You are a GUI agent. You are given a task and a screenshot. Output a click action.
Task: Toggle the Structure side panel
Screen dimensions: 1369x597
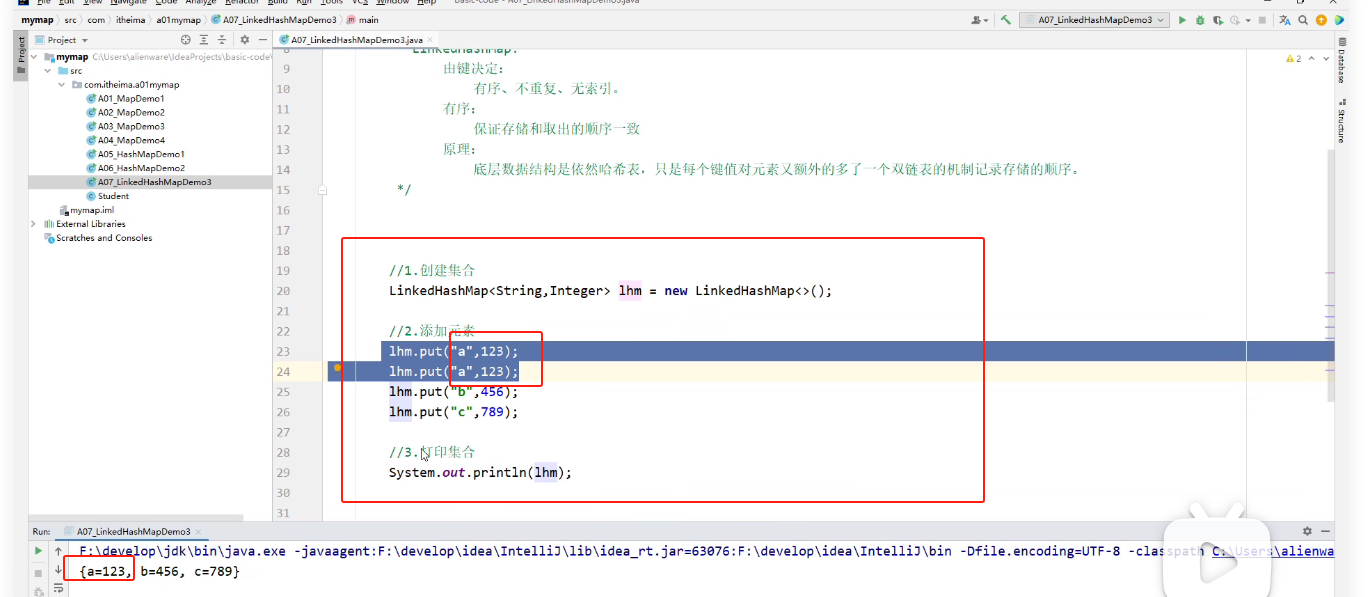[1342, 121]
